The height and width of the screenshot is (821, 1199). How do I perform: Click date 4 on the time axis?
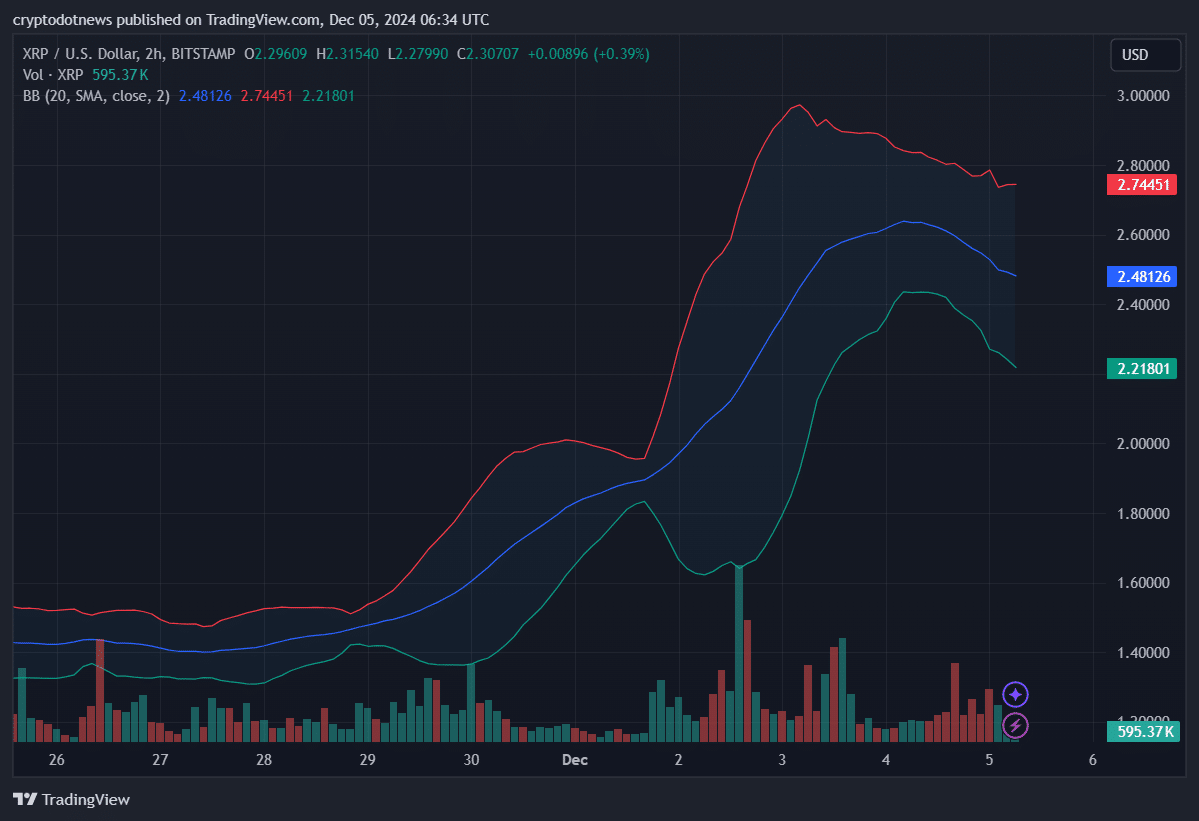pyautogui.click(x=885, y=760)
